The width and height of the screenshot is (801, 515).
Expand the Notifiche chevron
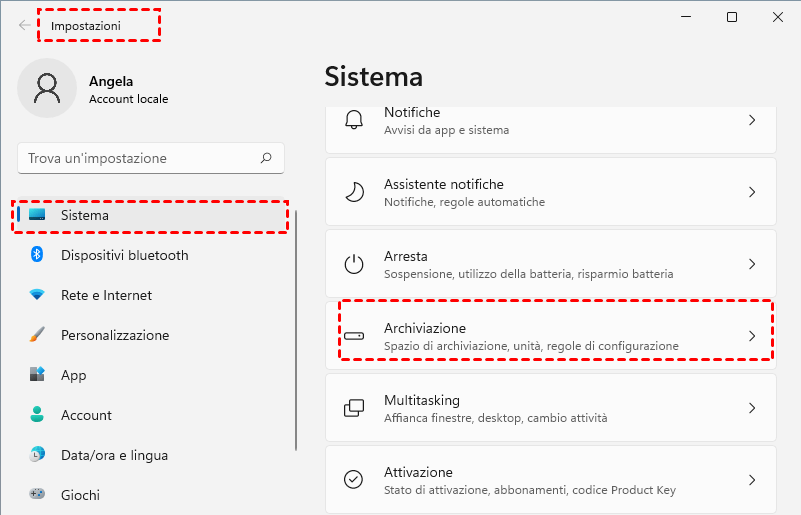[x=752, y=120]
